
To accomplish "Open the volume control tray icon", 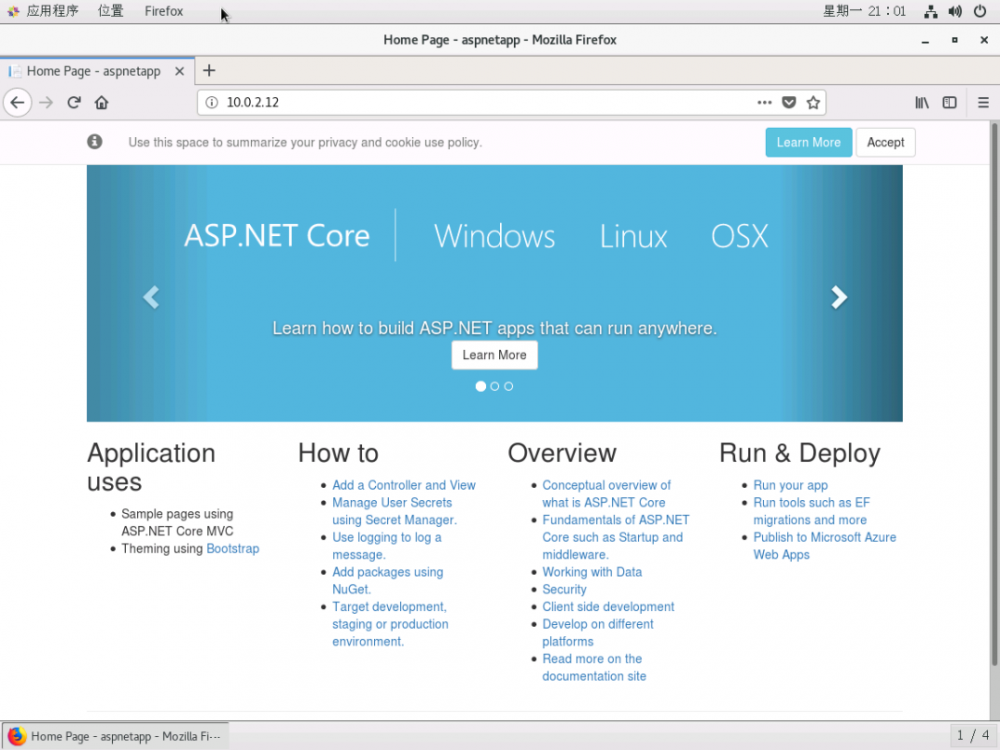I will coord(955,11).
